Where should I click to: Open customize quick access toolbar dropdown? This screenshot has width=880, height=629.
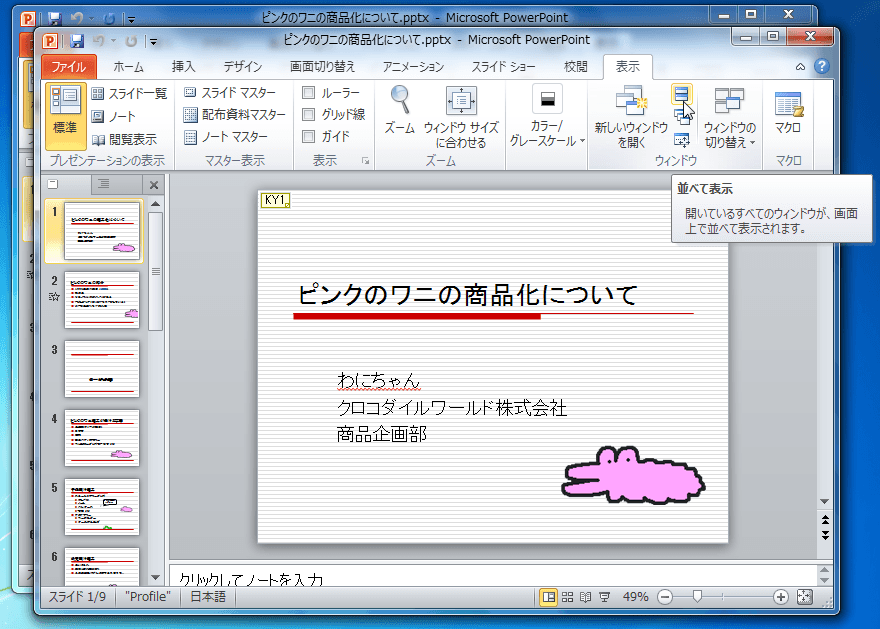pos(153,42)
